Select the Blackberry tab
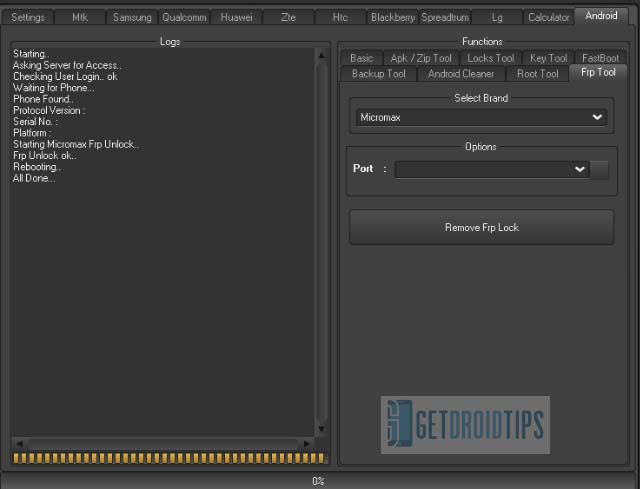 pyautogui.click(x=393, y=18)
